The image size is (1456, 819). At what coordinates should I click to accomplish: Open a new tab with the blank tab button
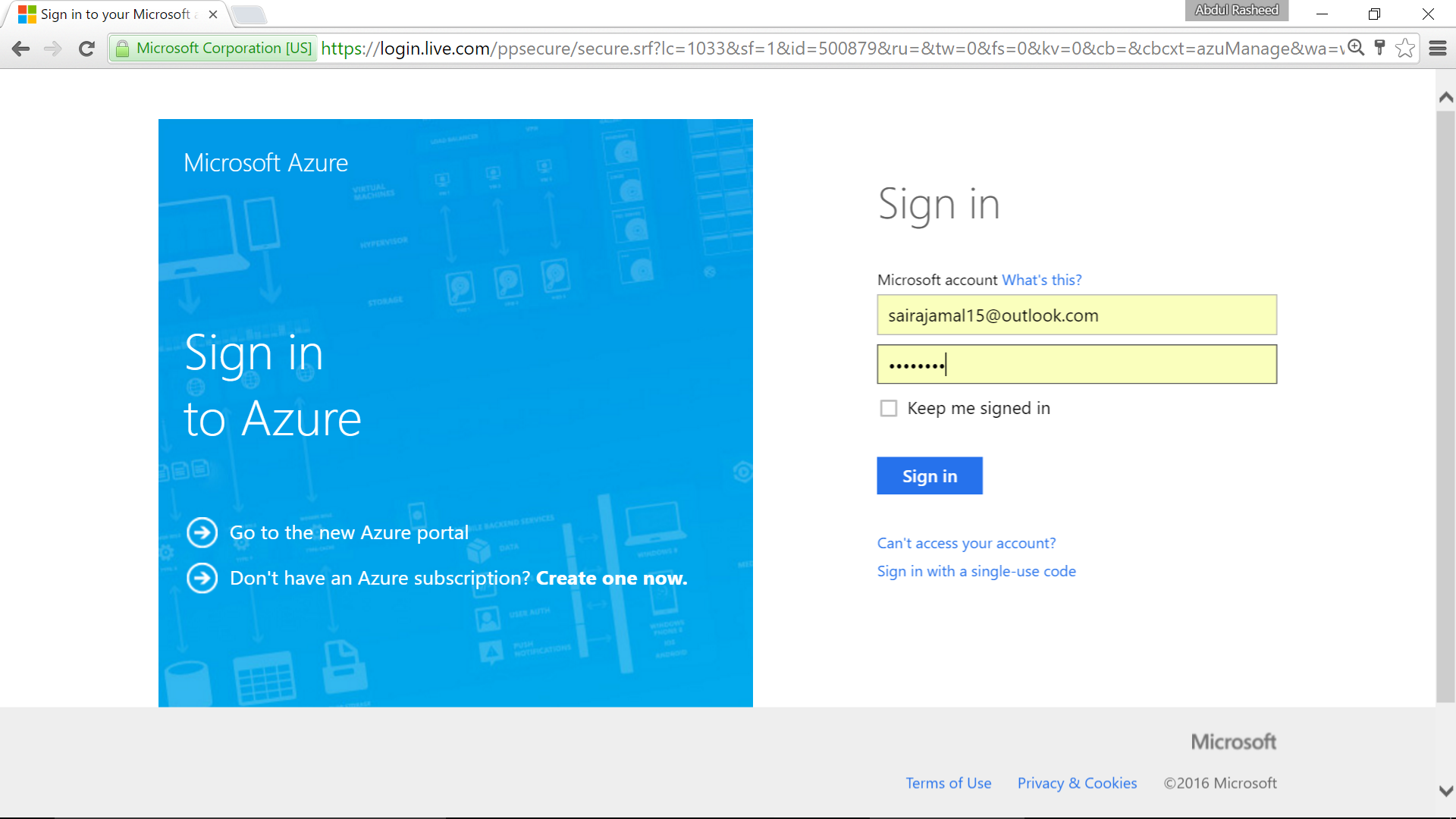coord(248,14)
